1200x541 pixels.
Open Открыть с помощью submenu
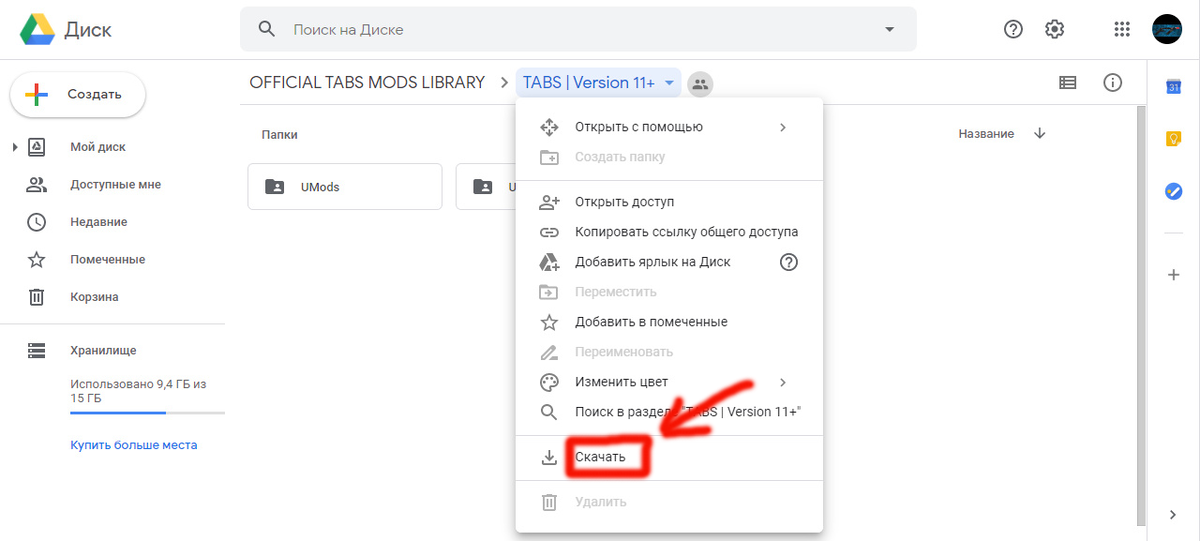pyautogui.click(x=669, y=127)
